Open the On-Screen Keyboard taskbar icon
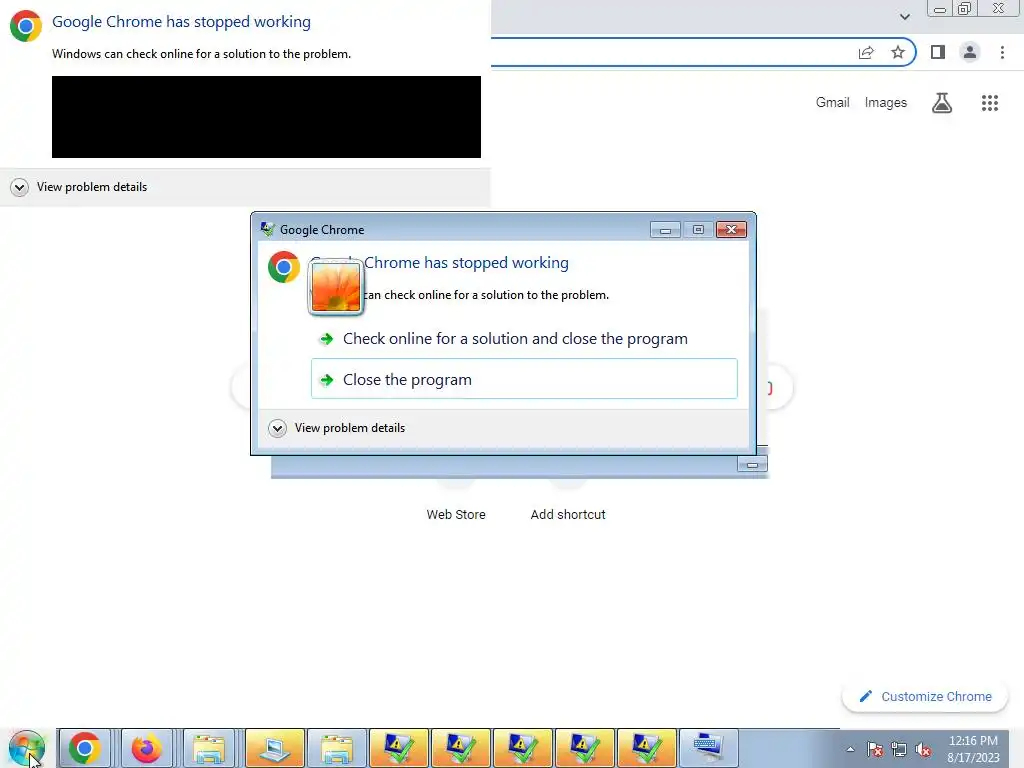This screenshot has width=1024, height=768. pos(709,748)
